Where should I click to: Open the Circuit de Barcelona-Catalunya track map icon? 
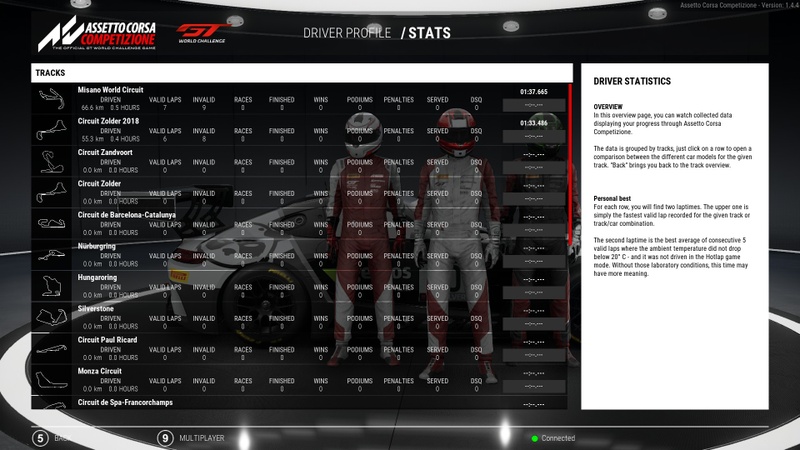52,223
